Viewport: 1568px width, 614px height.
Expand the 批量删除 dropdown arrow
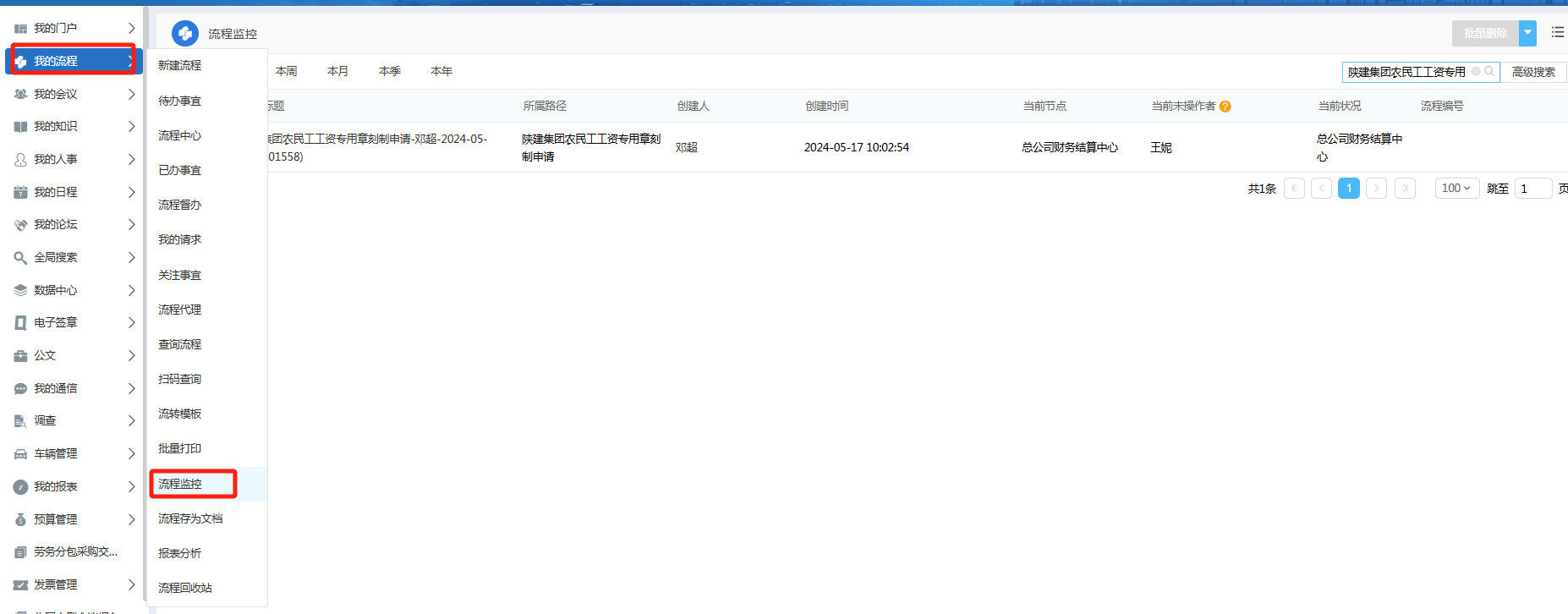pyautogui.click(x=1527, y=33)
